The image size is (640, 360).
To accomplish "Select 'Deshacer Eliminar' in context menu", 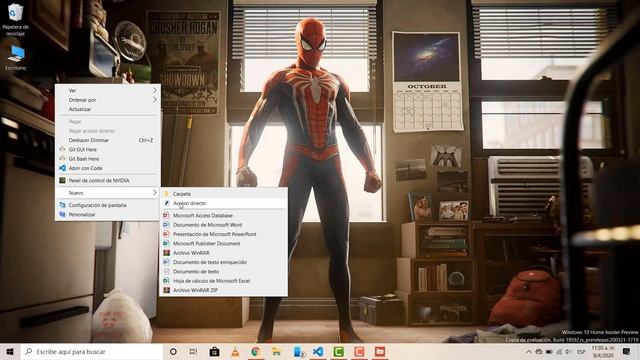I will pos(107,140).
